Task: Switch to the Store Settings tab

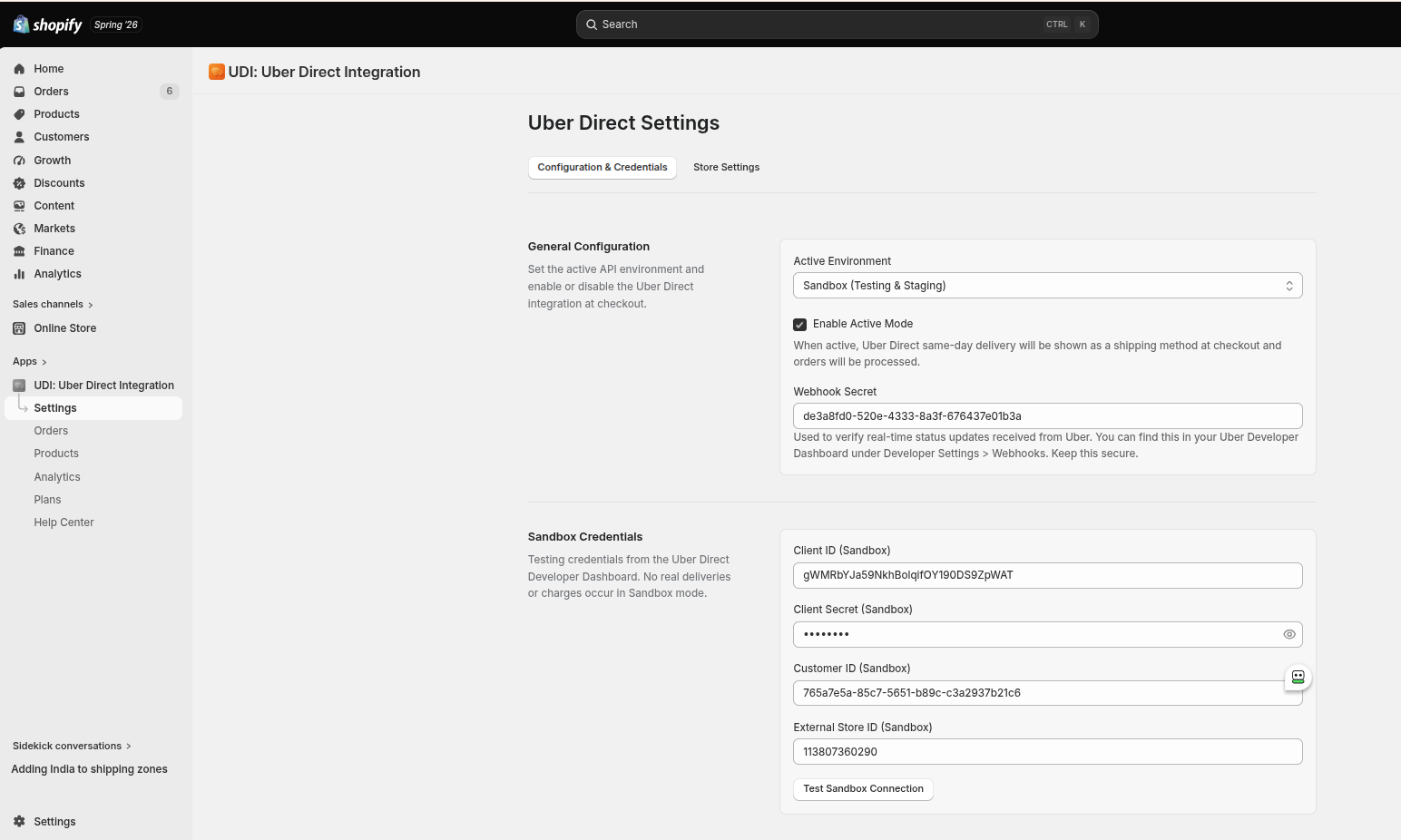Action: coord(726,168)
